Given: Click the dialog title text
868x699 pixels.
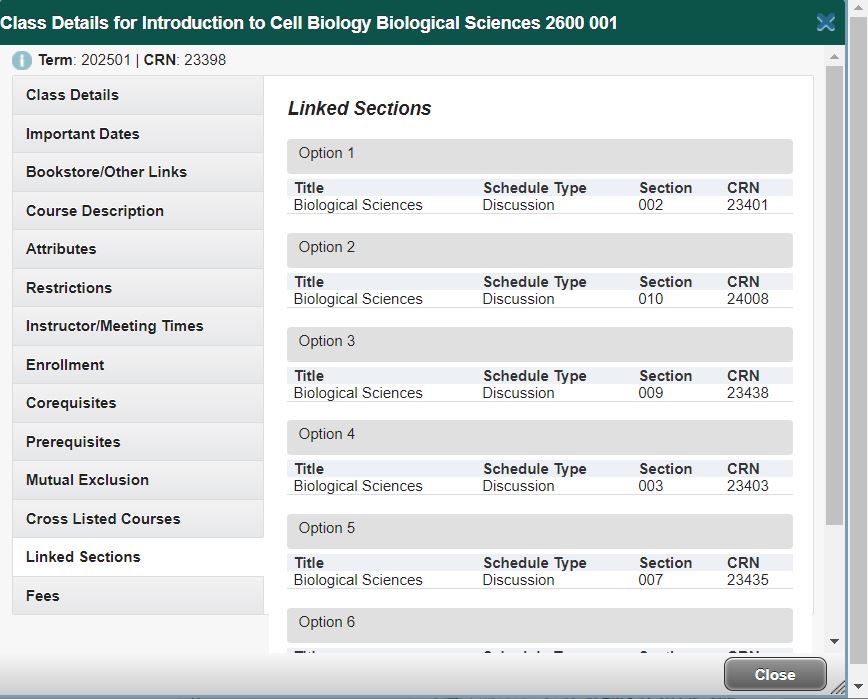Looking at the screenshot, I should [308, 23].
